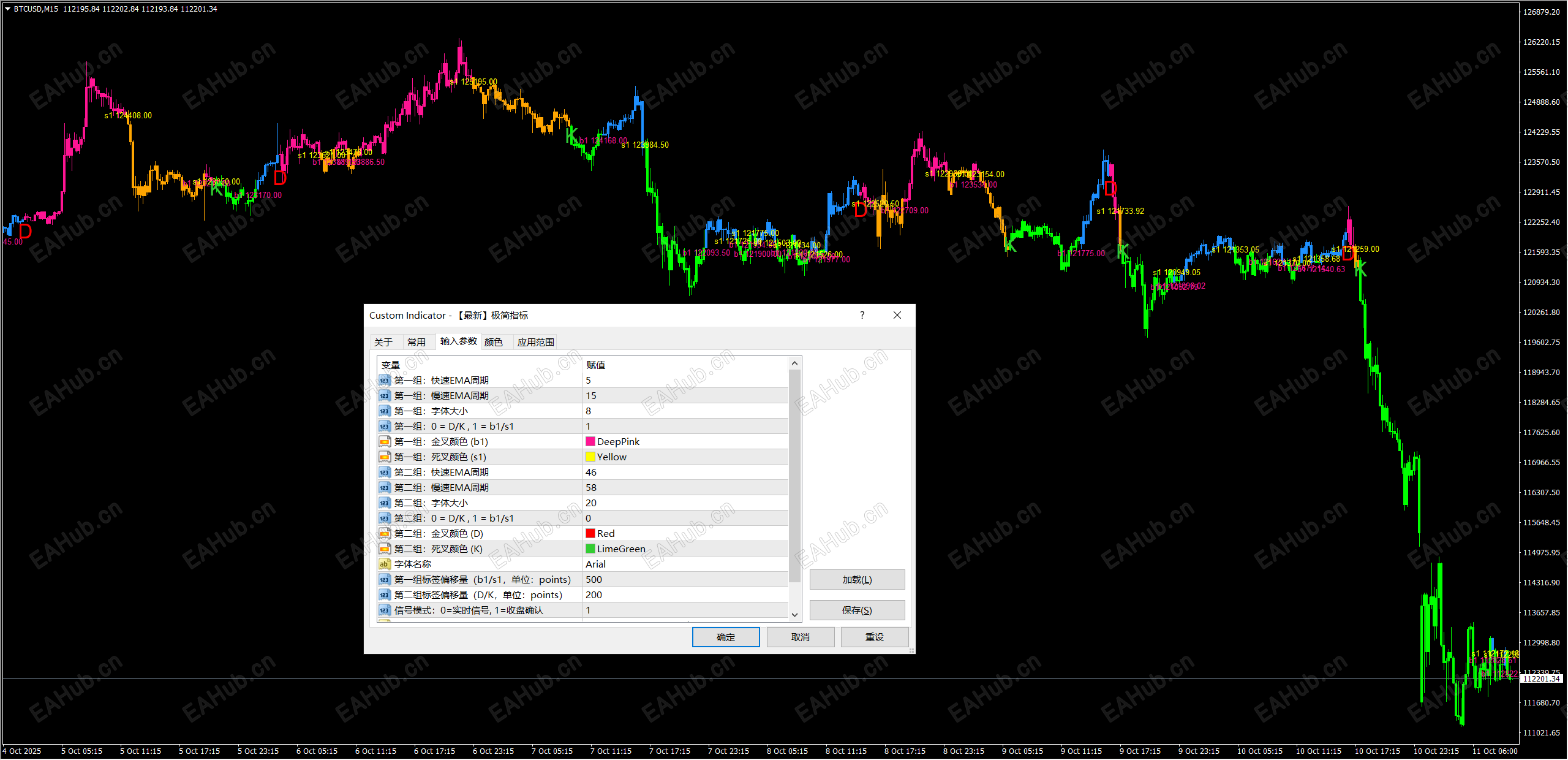
Task: Go to the 常用 tab
Action: (x=417, y=342)
